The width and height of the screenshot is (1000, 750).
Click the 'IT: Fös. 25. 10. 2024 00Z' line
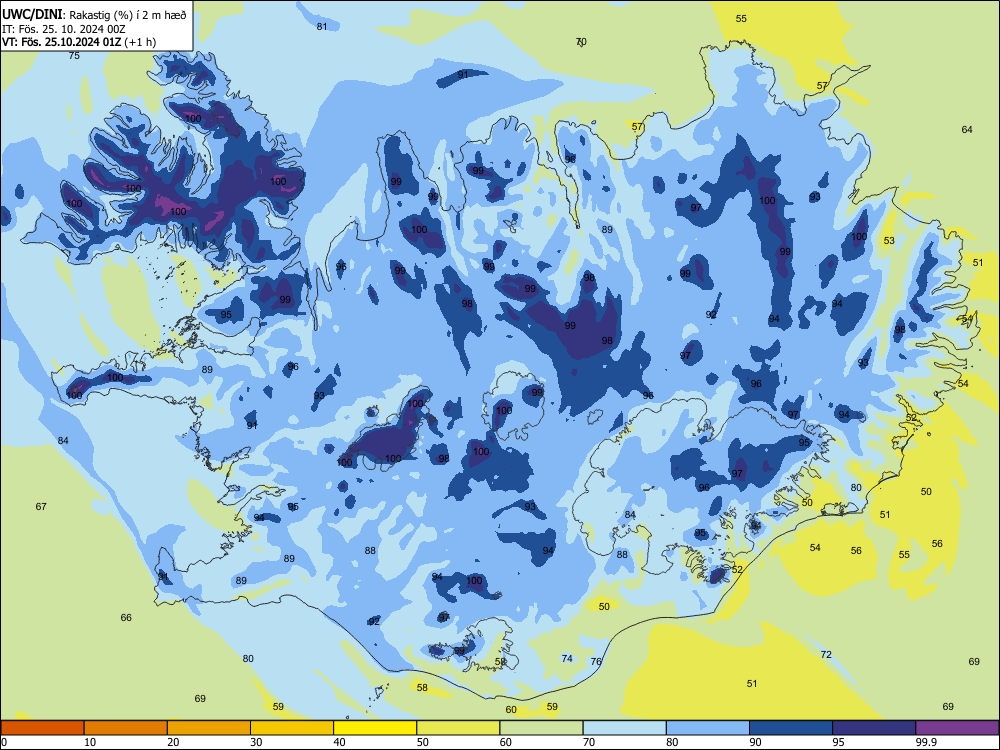(64, 29)
